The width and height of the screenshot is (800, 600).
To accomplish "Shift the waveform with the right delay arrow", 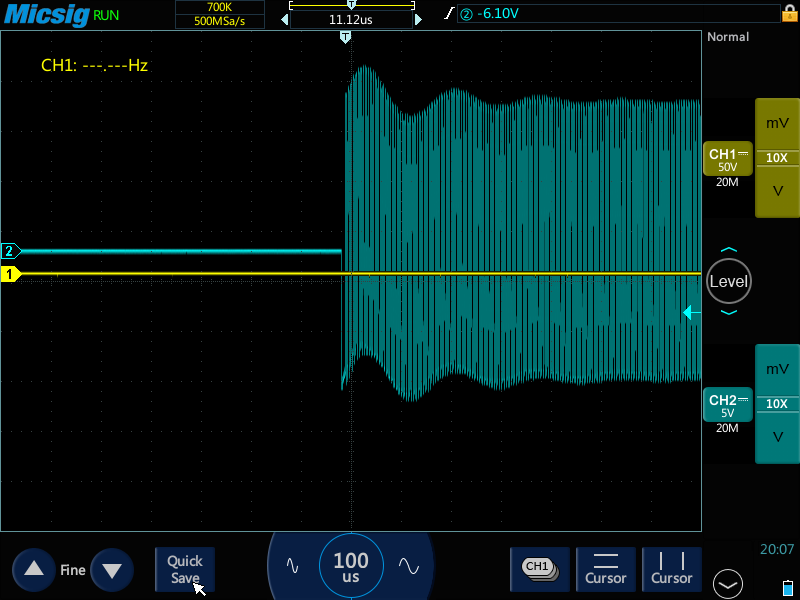I will (418, 20).
